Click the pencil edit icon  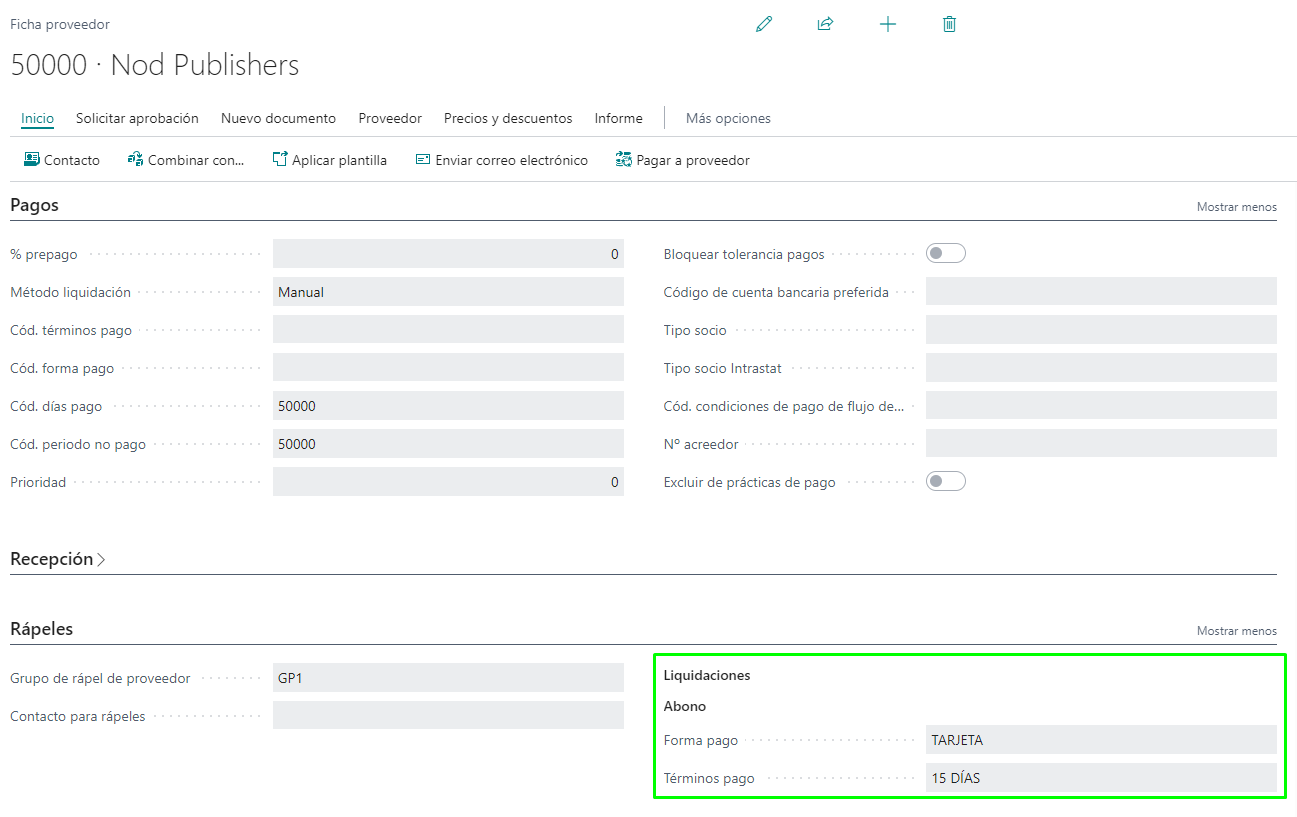click(764, 24)
